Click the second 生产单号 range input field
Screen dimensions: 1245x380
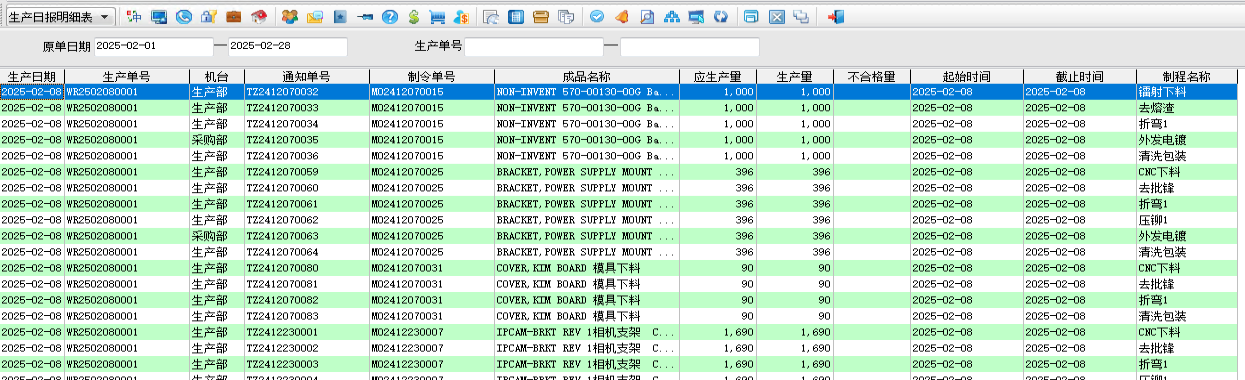pyautogui.click(x=689, y=46)
